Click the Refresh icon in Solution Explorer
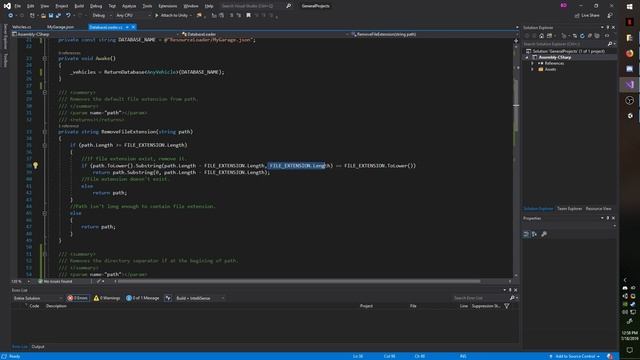640x360 pixels. tap(582, 36)
